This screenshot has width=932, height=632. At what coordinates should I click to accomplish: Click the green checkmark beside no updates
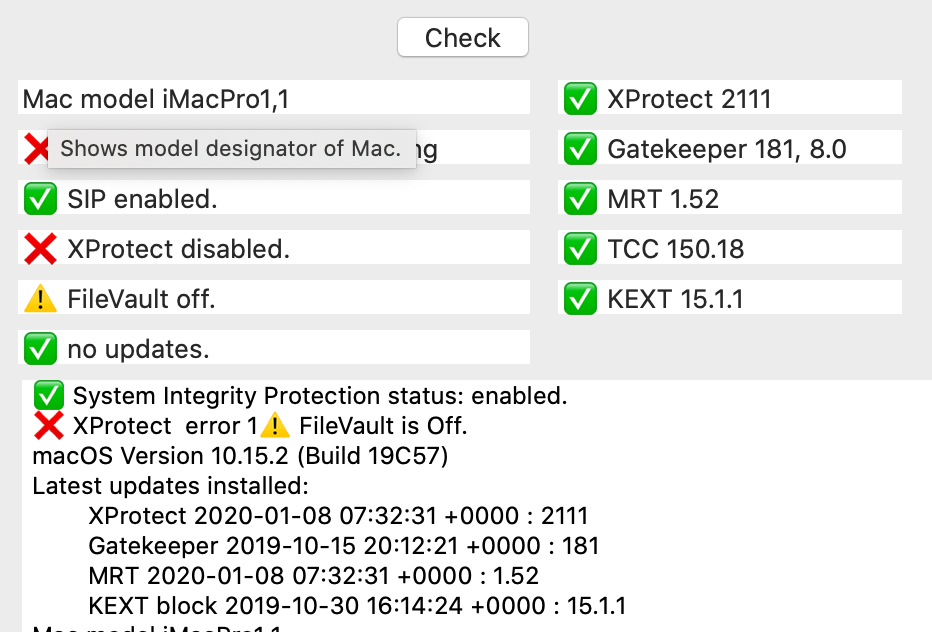click(39, 349)
